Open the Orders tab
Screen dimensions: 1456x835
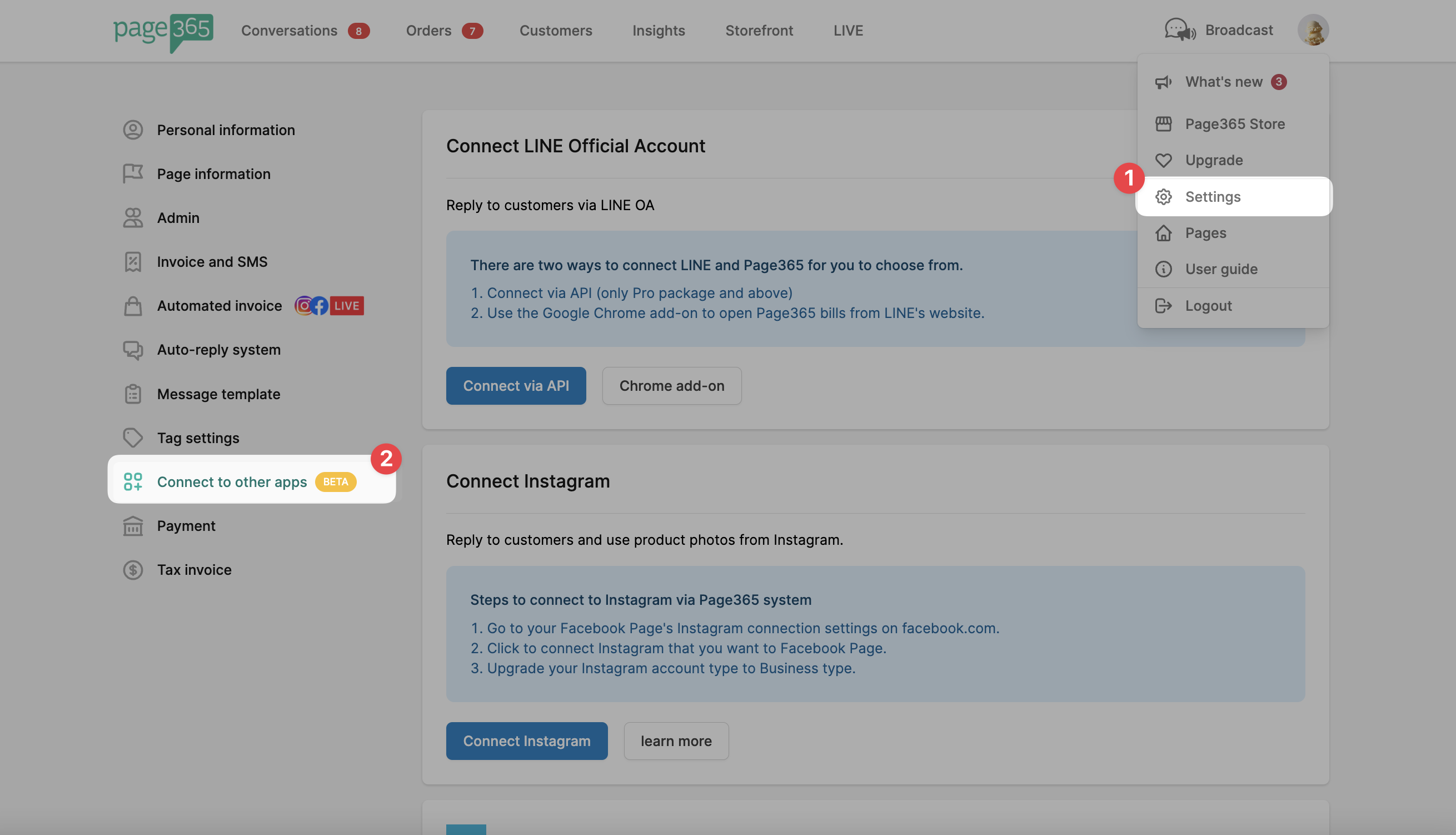click(x=428, y=31)
